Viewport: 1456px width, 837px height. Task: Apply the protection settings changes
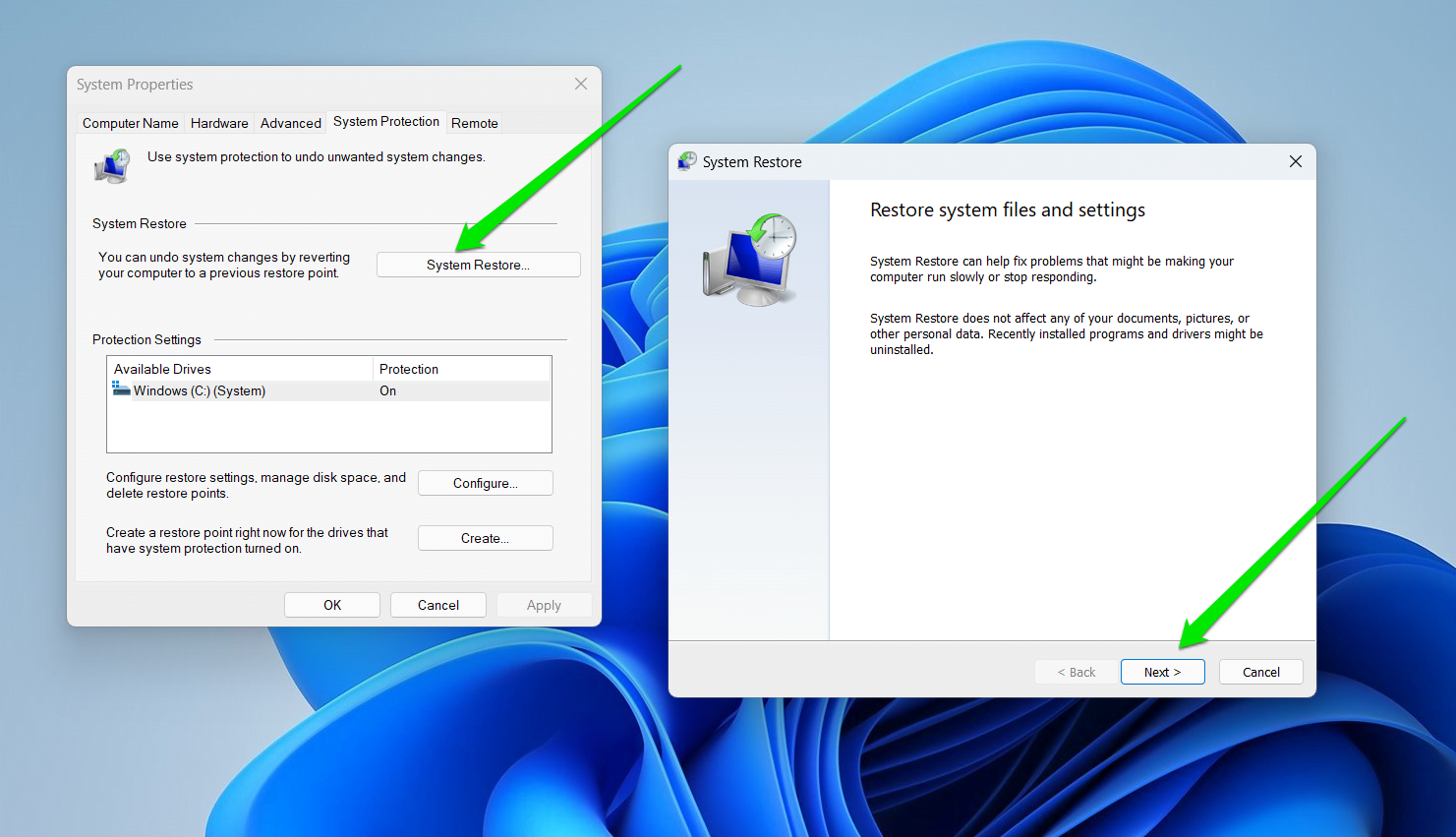click(544, 604)
